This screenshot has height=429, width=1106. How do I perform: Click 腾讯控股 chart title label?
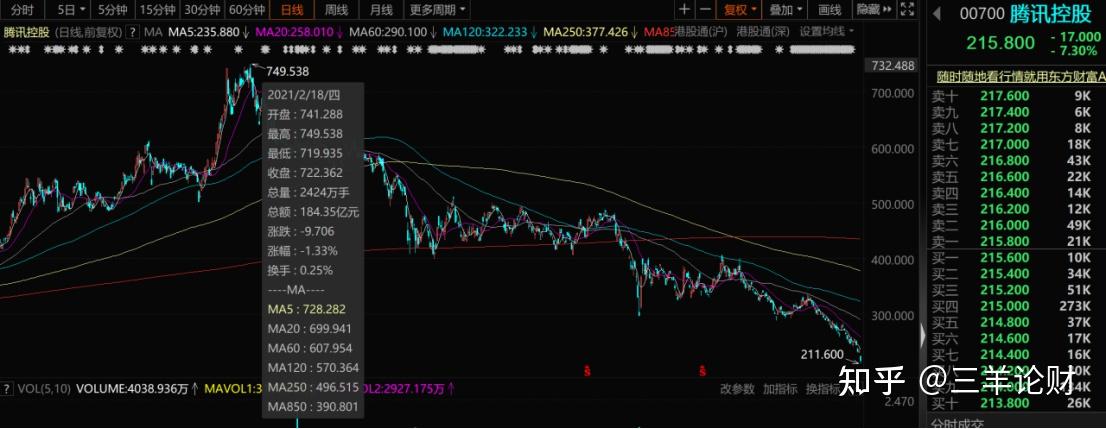pyautogui.click(x=25, y=32)
